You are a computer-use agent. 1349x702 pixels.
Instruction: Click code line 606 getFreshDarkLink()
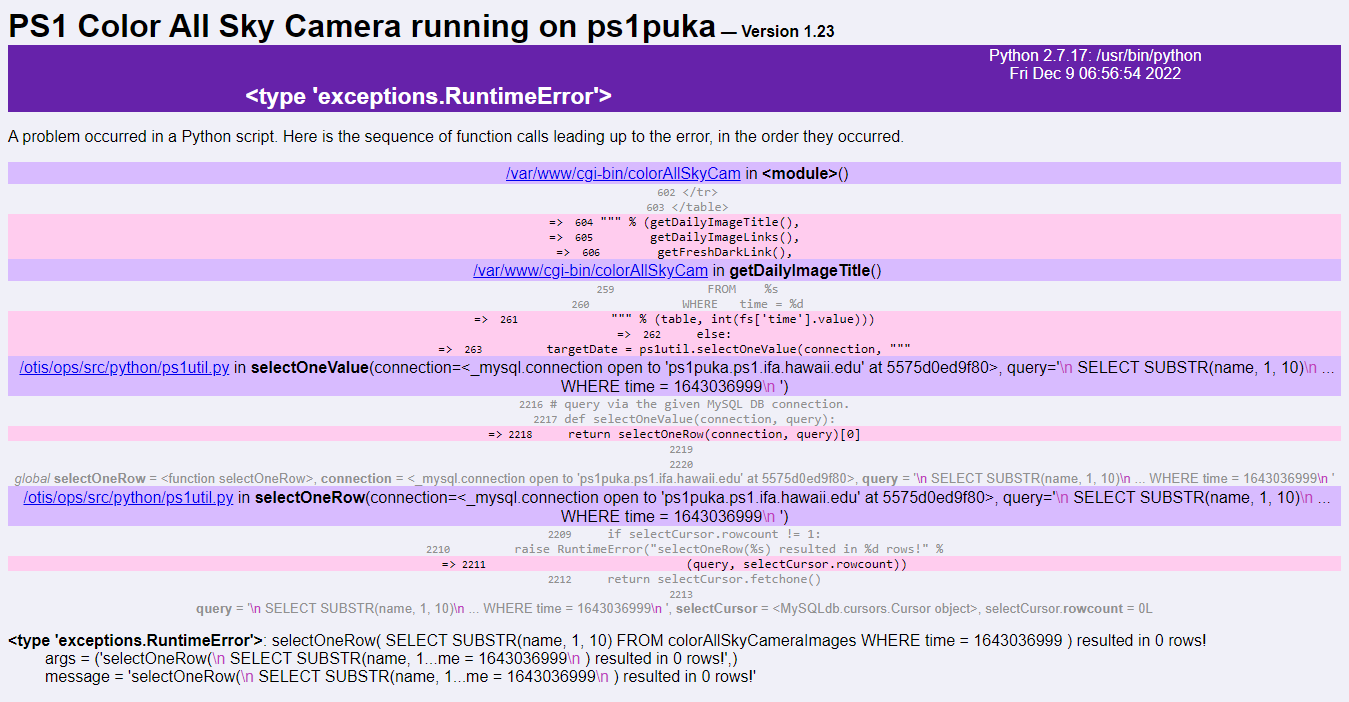pos(674,252)
